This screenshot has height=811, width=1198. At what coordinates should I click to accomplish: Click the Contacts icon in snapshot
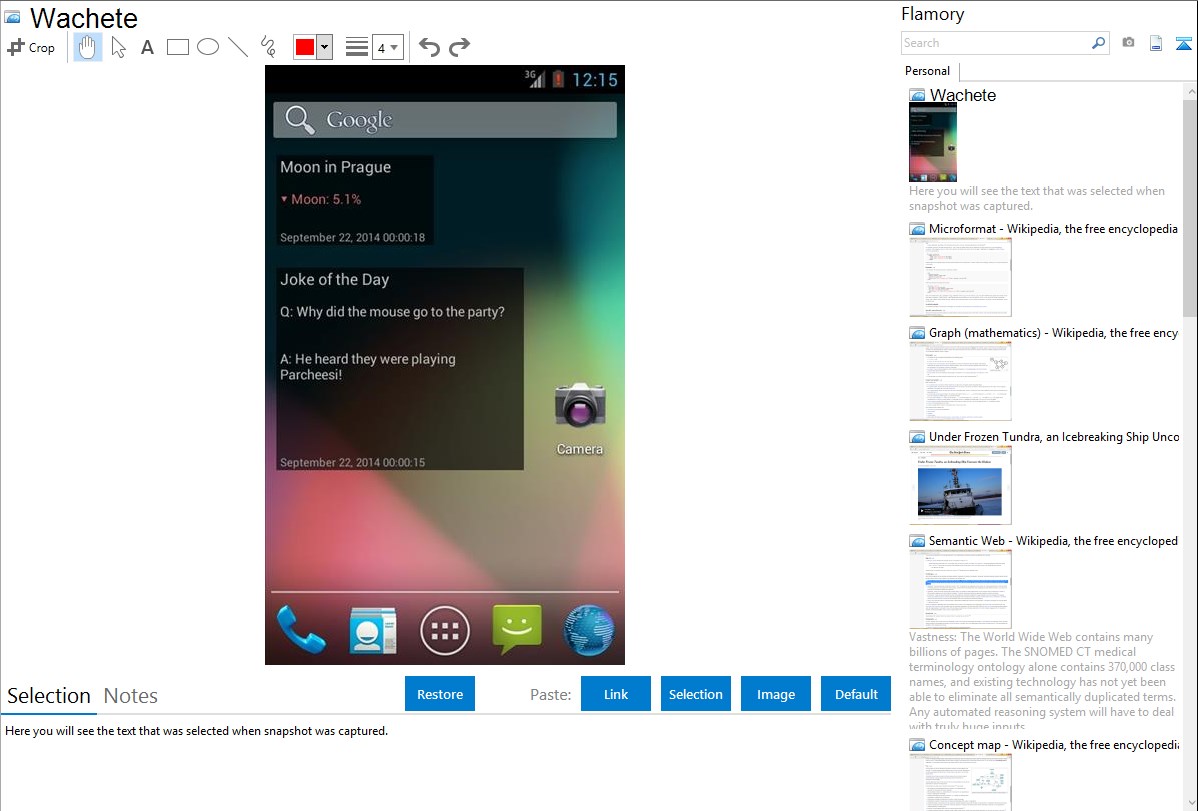click(x=373, y=630)
